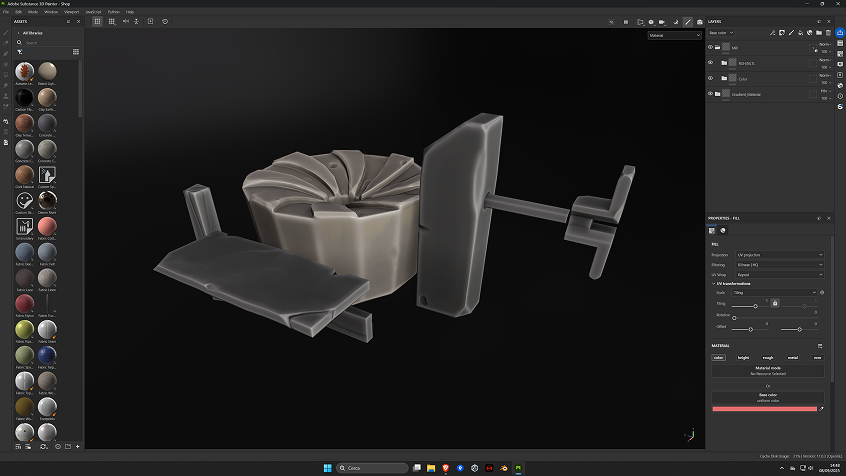Click the assets Search field

[48, 43]
